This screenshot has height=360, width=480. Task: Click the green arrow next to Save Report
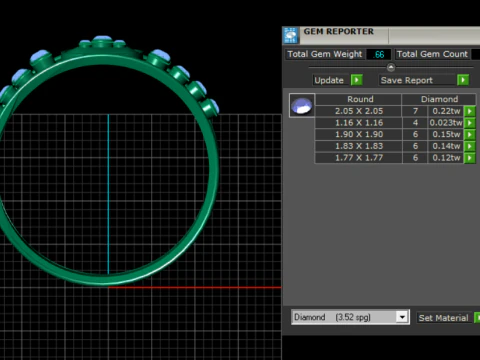pos(463,80)
